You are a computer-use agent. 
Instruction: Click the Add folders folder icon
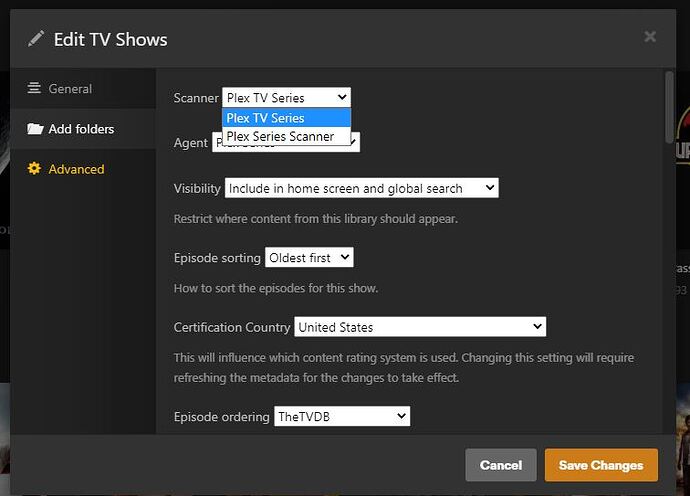click(35, 129)
